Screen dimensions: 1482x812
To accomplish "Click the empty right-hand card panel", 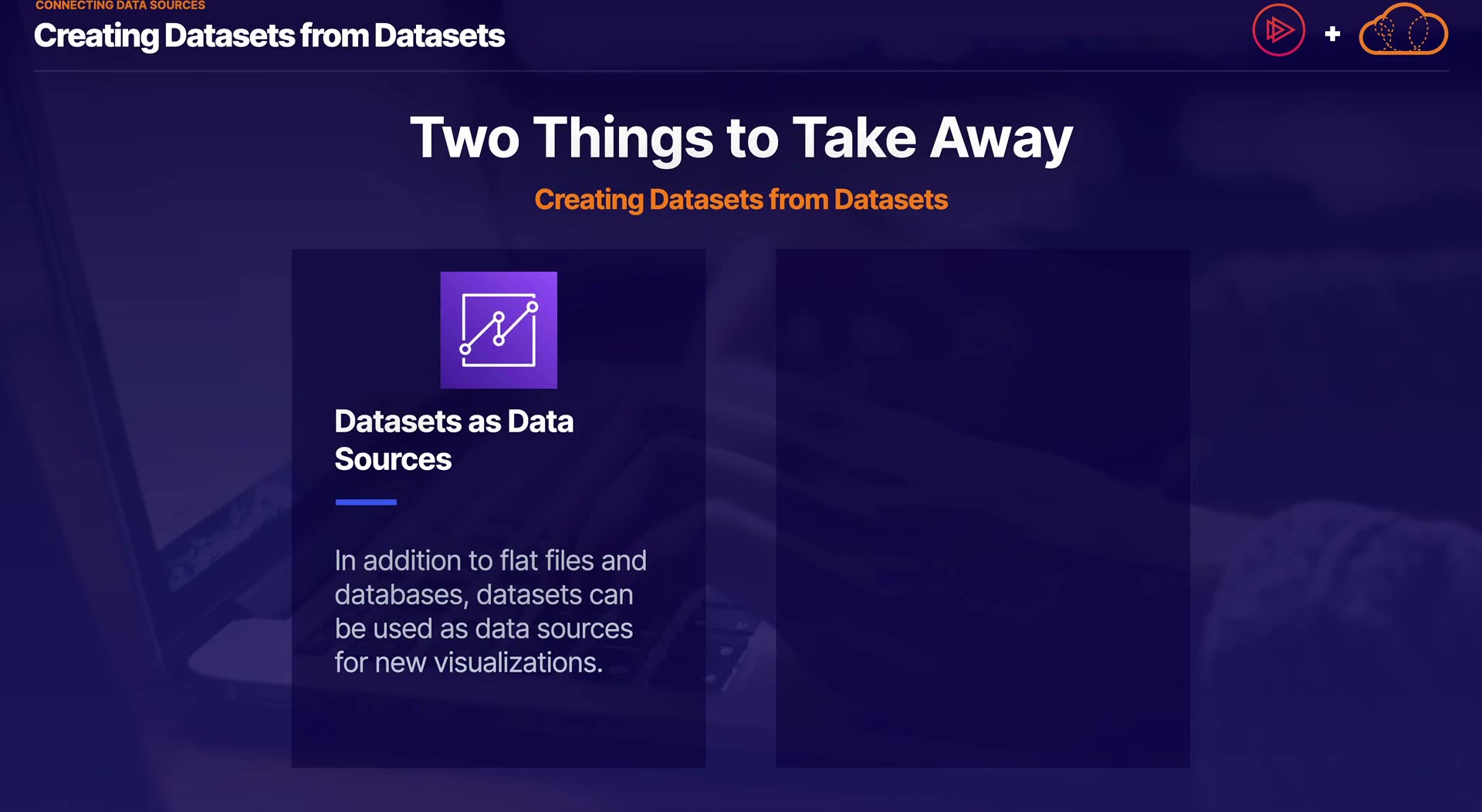I will point(983,508).
